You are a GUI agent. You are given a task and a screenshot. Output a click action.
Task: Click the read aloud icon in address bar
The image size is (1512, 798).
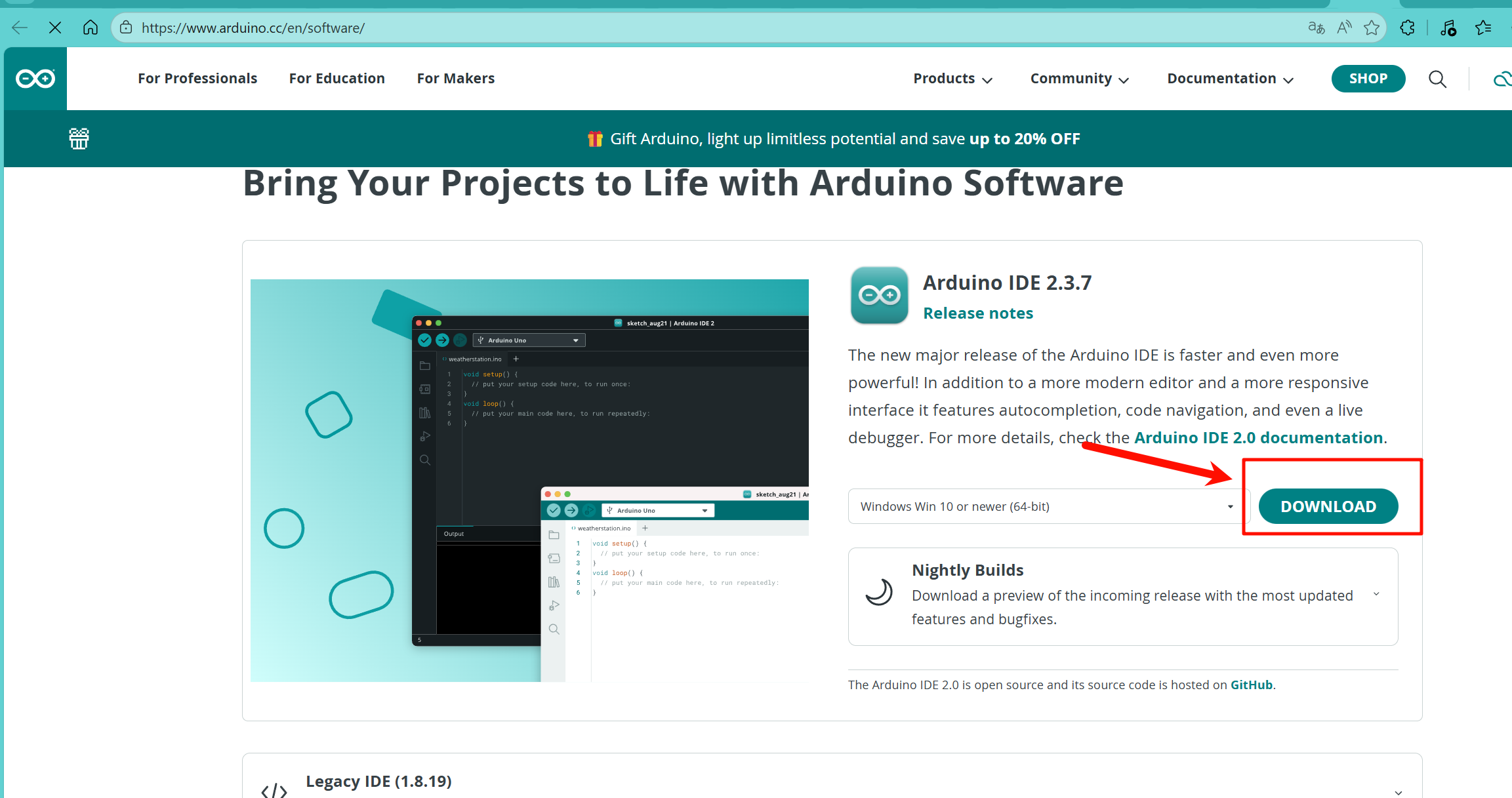(x=1344, y=28)
